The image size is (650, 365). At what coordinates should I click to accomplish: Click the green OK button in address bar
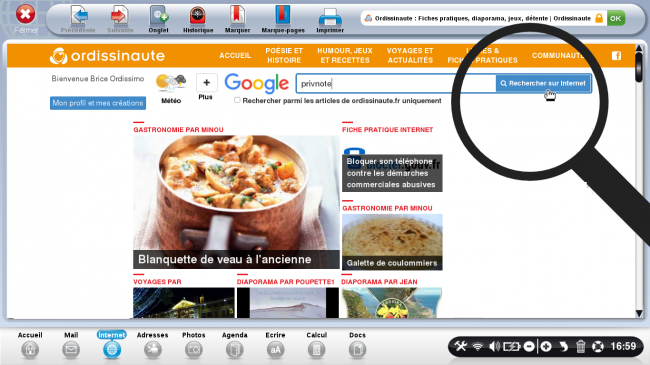[616, 18]
